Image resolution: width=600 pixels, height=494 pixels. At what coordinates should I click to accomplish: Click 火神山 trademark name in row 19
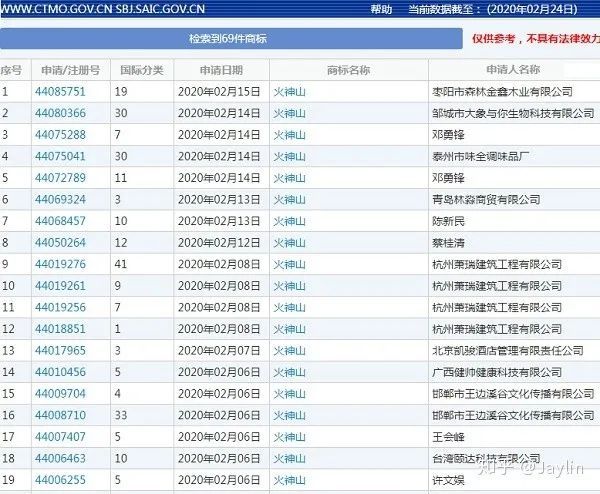(289, 480)
